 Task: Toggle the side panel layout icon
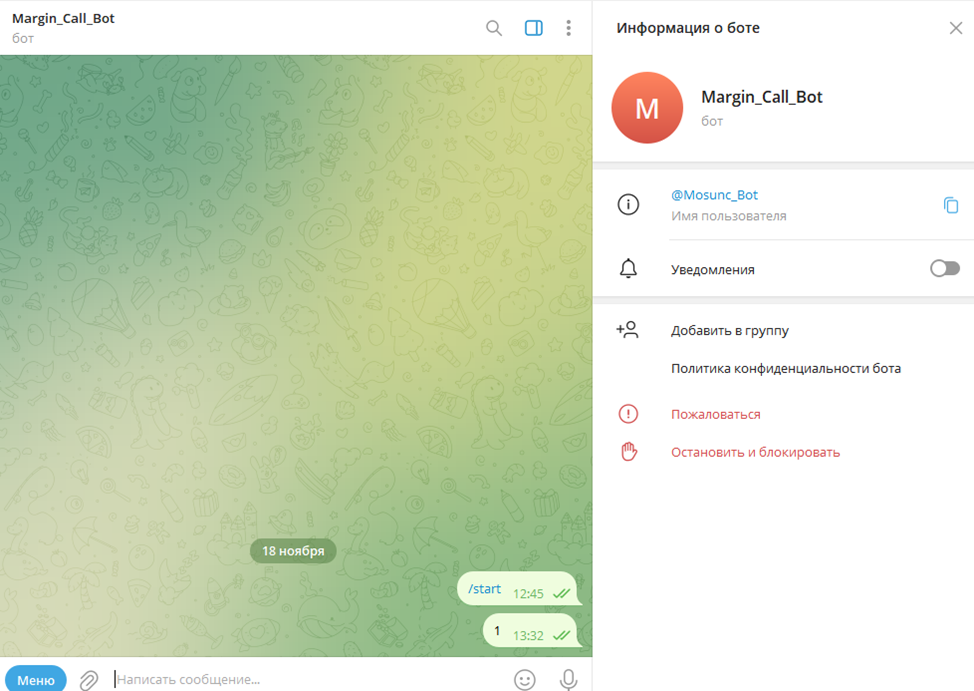coord(534,28)
